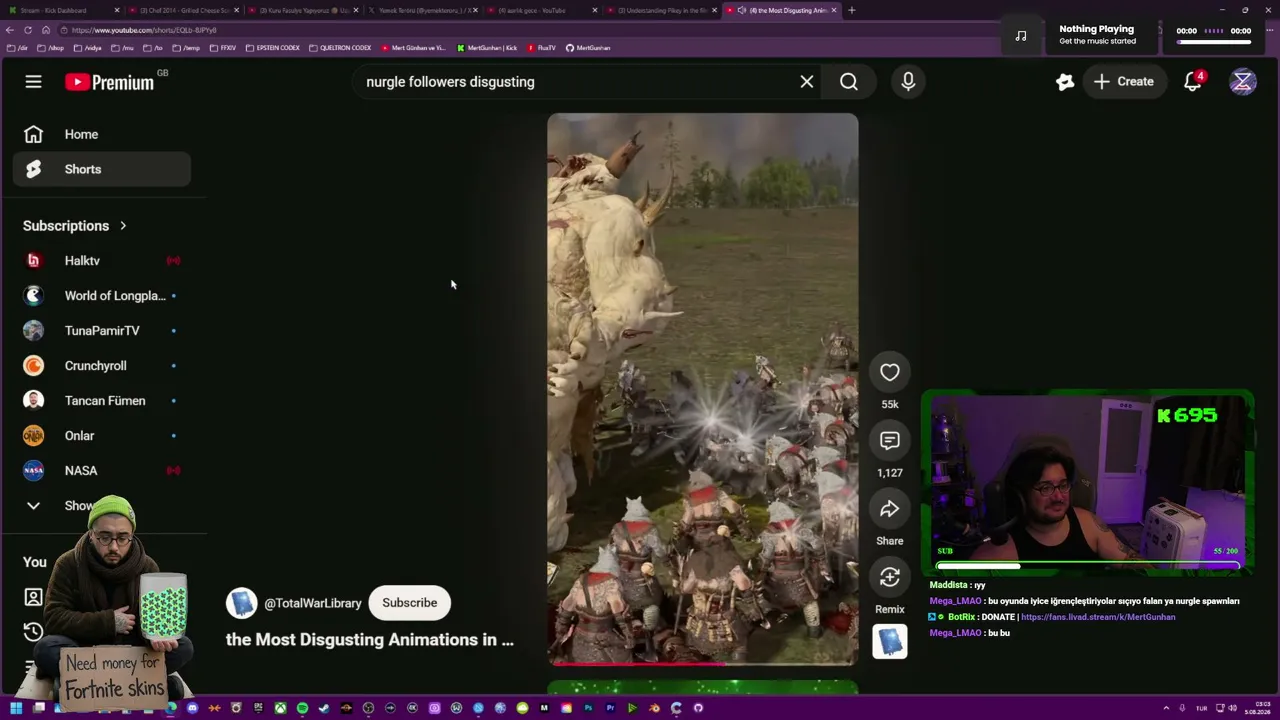Screen dimensions: 1280x720
Task: Switch to the 'Stream - Kick Dashboard' tab
Action: [62, 10]
